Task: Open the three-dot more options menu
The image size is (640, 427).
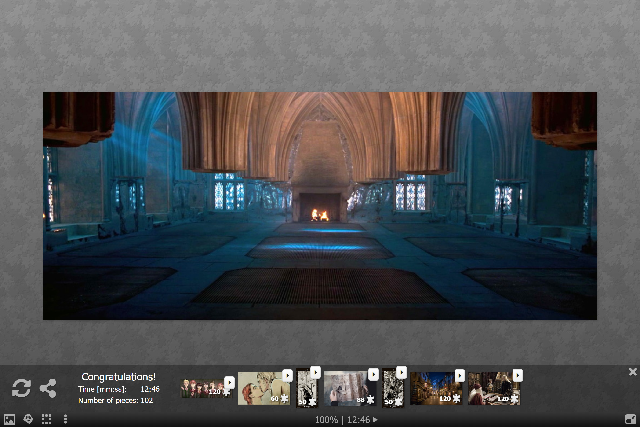Action: click(65, 419)
